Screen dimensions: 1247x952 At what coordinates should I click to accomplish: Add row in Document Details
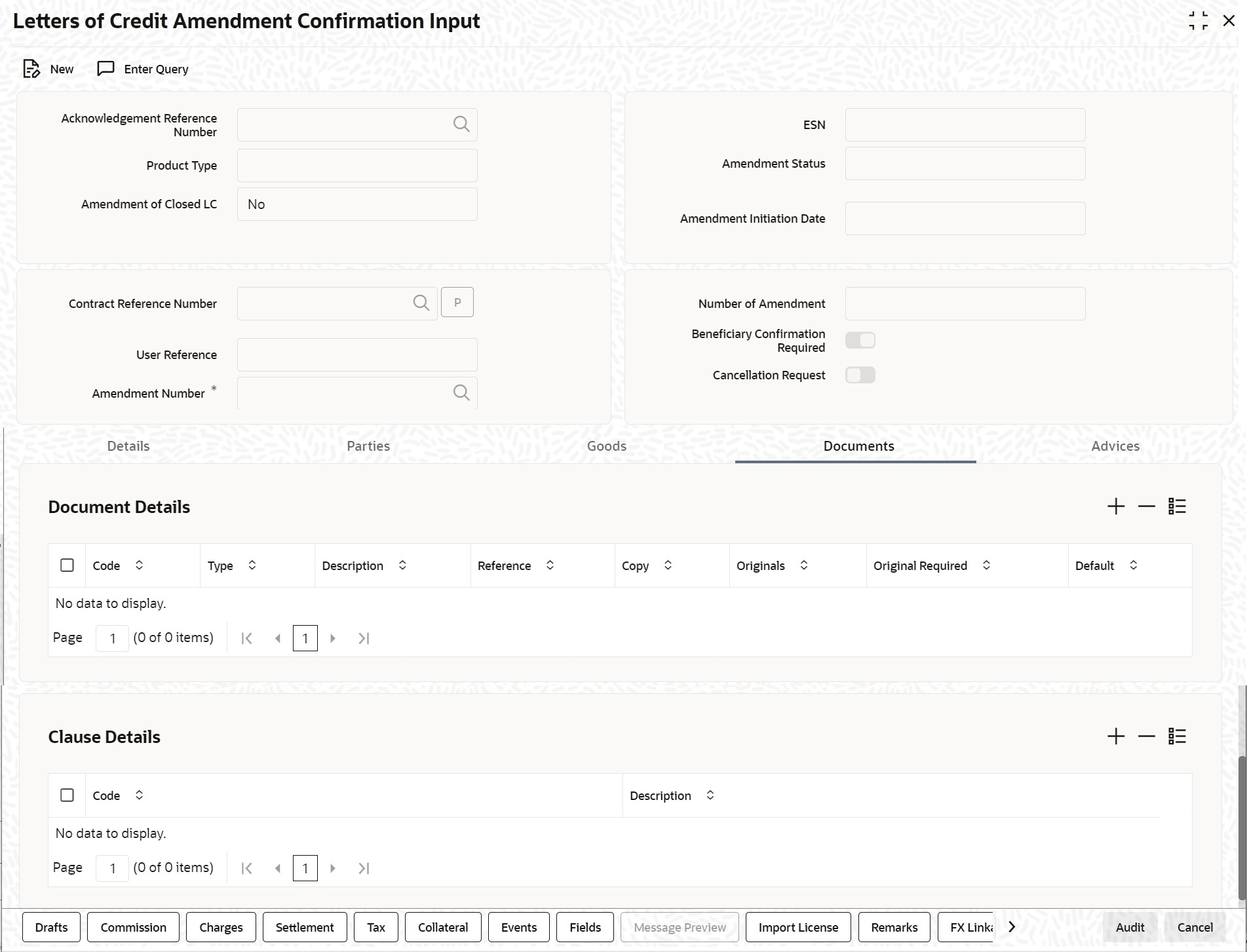[x=1116, y=506]
